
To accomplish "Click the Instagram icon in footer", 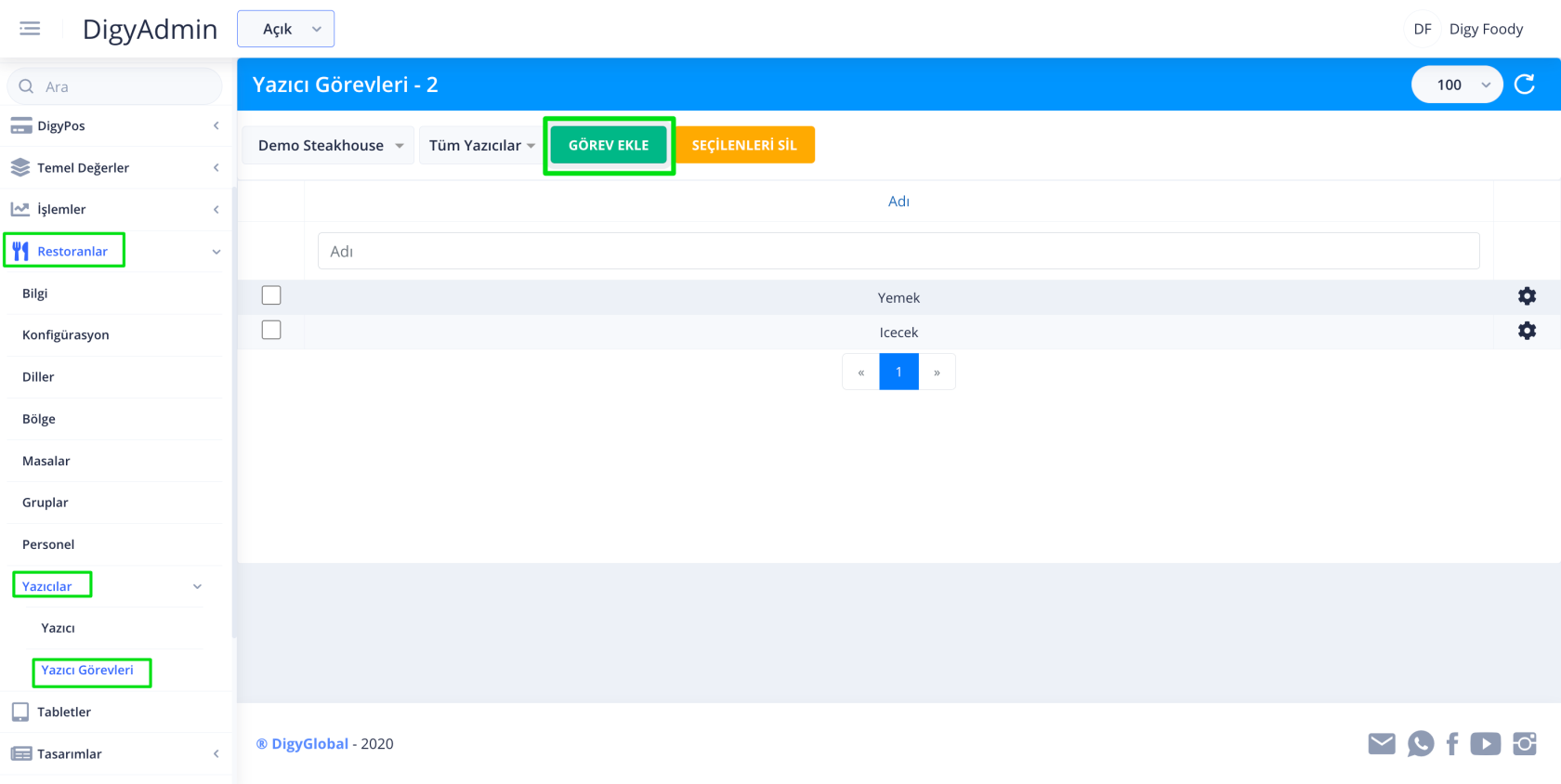I will 1525,743.
